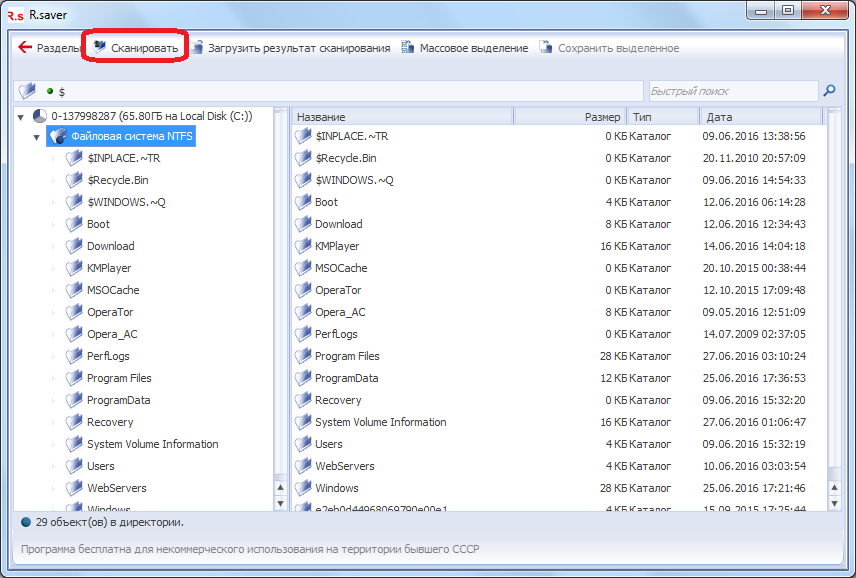Sort entries by Тип column header
This screenshot has width=856, height=578.
tap(660, 117)
